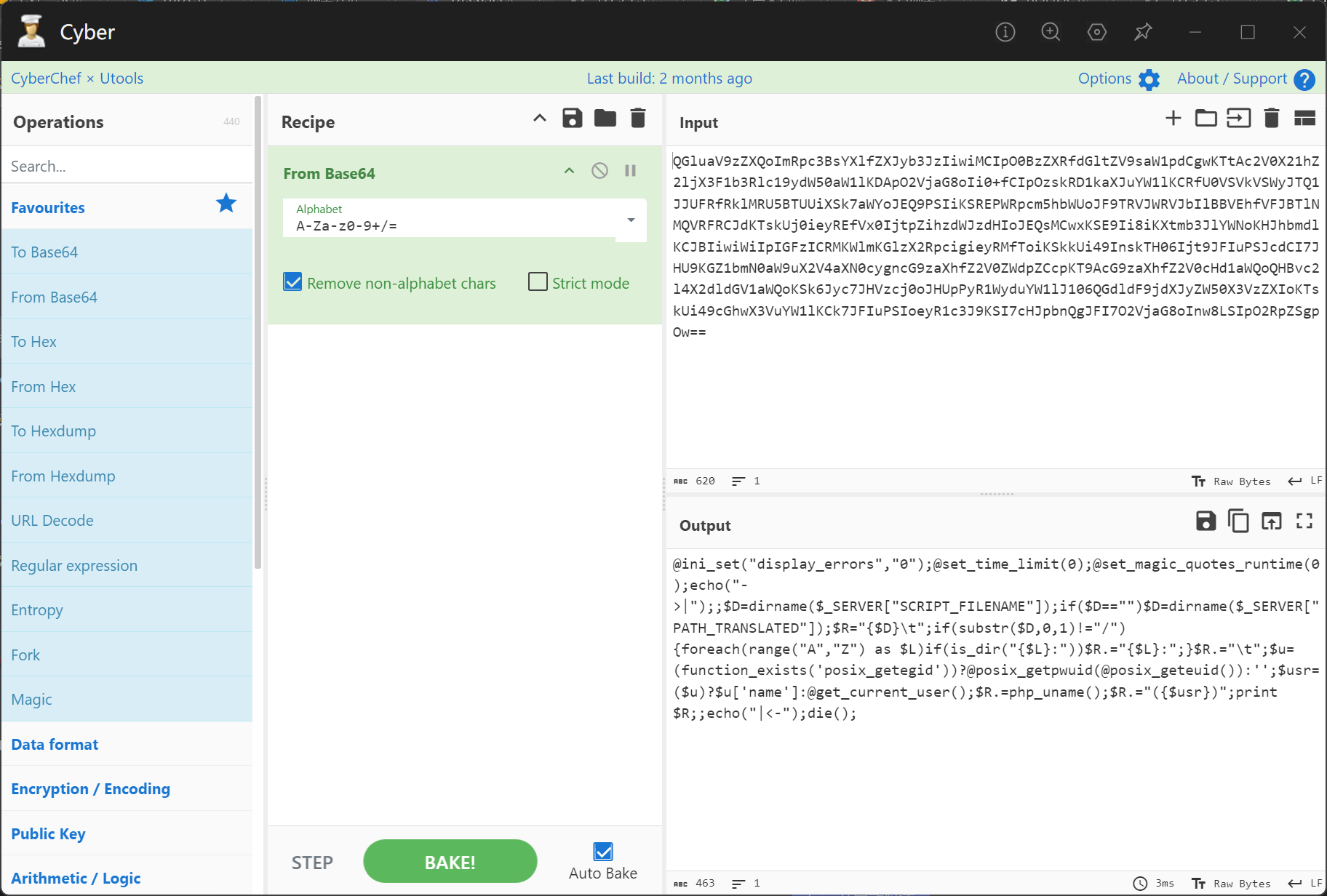Click the About / Support link

[1232, 79]
